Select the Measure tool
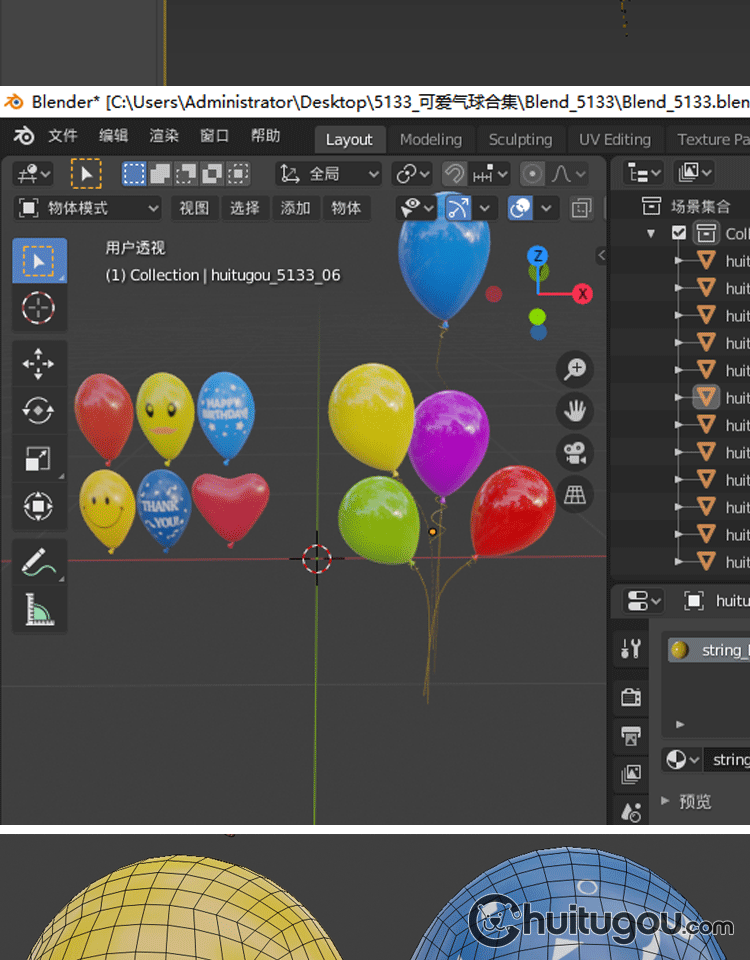The image size is (750, 960). pyautogui.click(x=38, y=608)
